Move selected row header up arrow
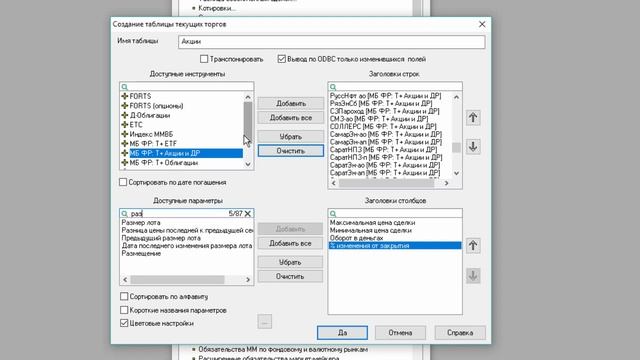 473,118
